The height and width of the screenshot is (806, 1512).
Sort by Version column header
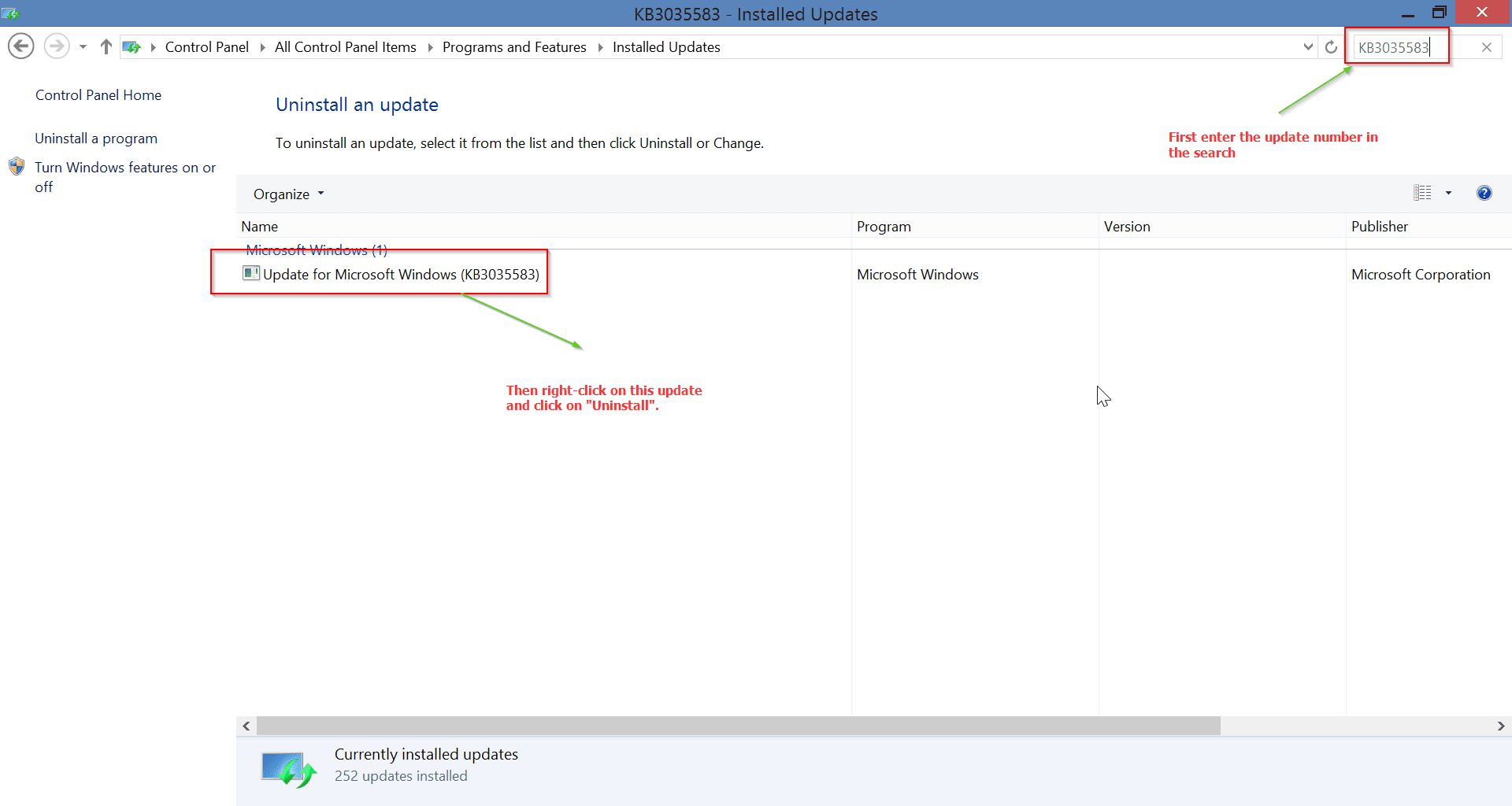point(1222,227)
